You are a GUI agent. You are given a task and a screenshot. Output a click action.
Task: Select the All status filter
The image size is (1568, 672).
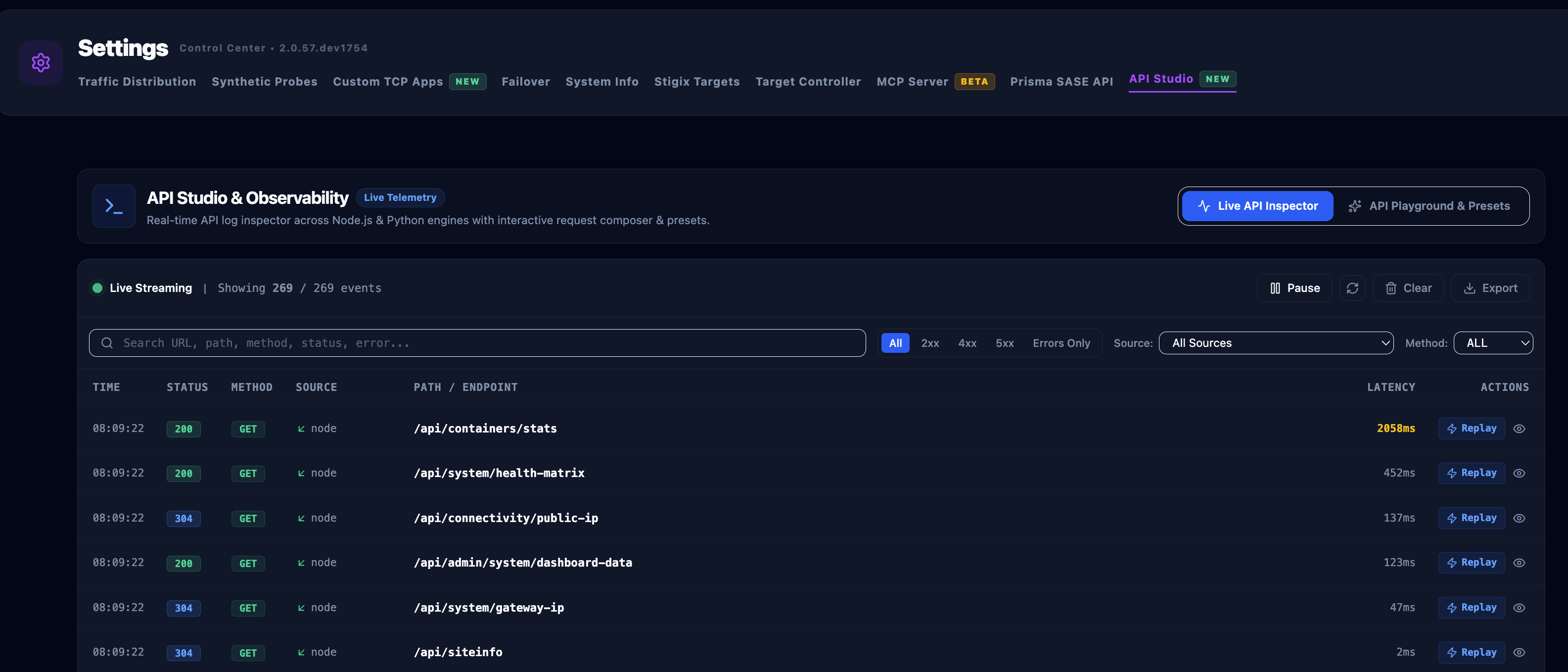pos(895,343)
